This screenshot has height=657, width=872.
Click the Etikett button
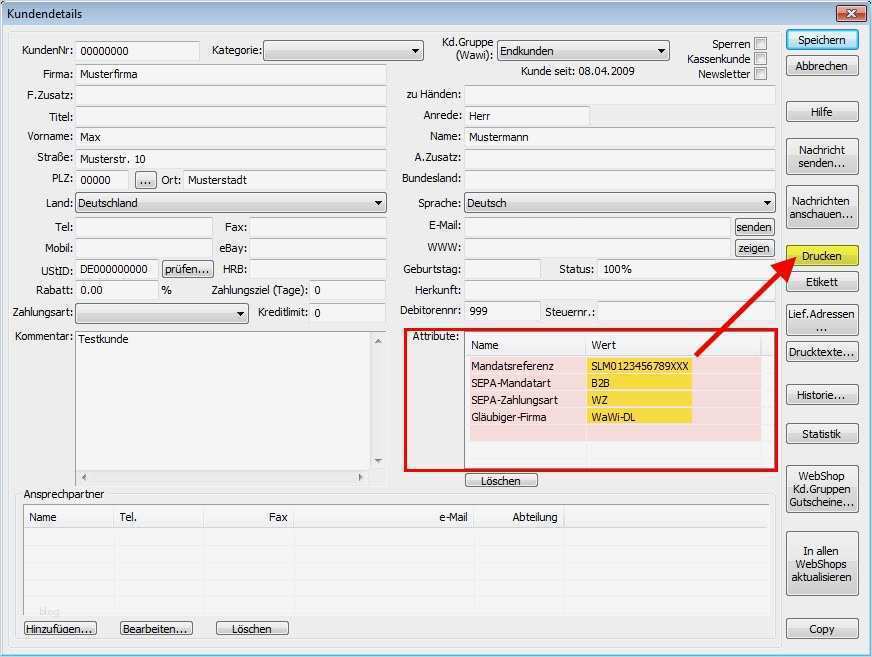822,282
